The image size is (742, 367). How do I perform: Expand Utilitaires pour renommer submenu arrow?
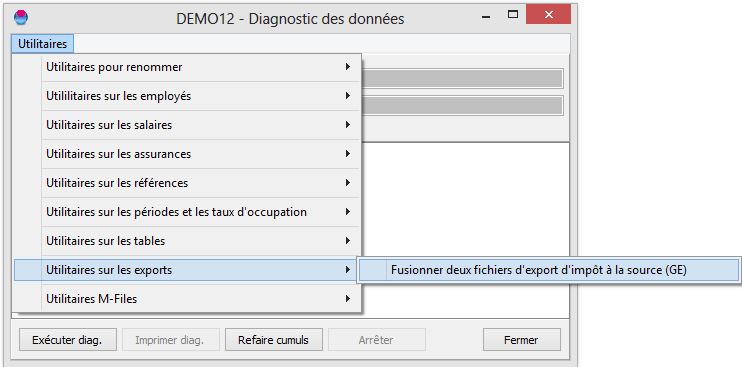[x=348, y=67]
